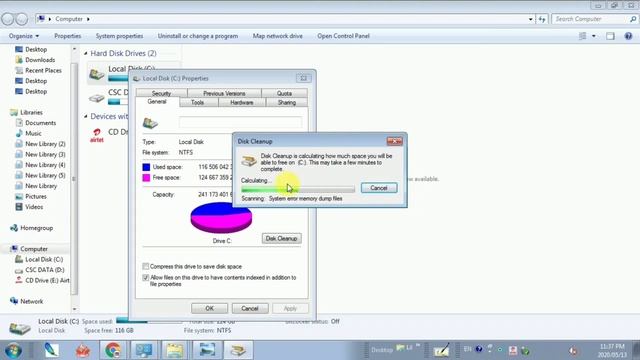Screen dimensions: 640x360
Task: Click Cancel in Local Disk Properties dialog
Action: click(250, 308)
